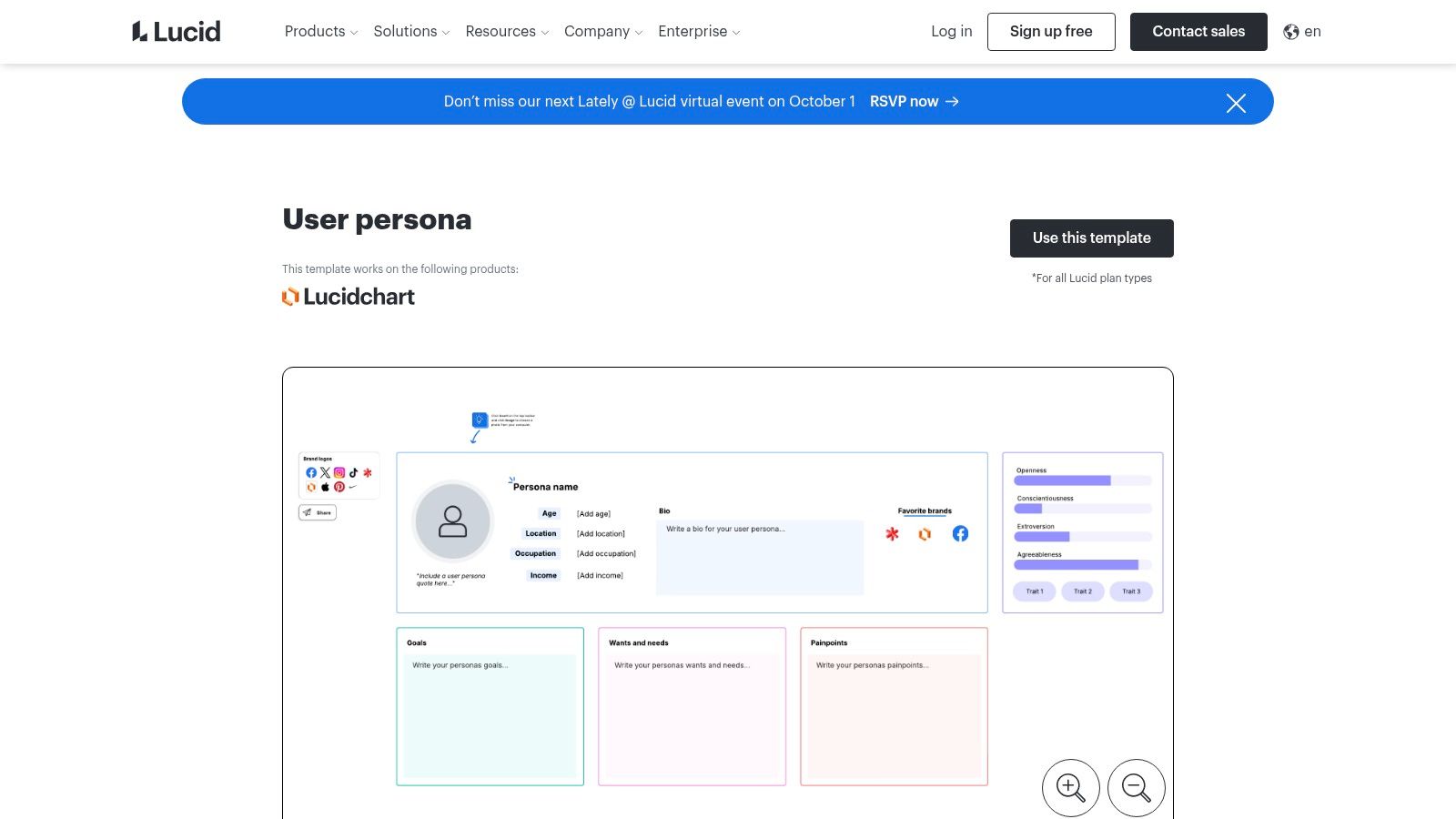1456x819 pixels.
Task: Click the TikTok logo in Brand logos panel
Action: (353, 473)
